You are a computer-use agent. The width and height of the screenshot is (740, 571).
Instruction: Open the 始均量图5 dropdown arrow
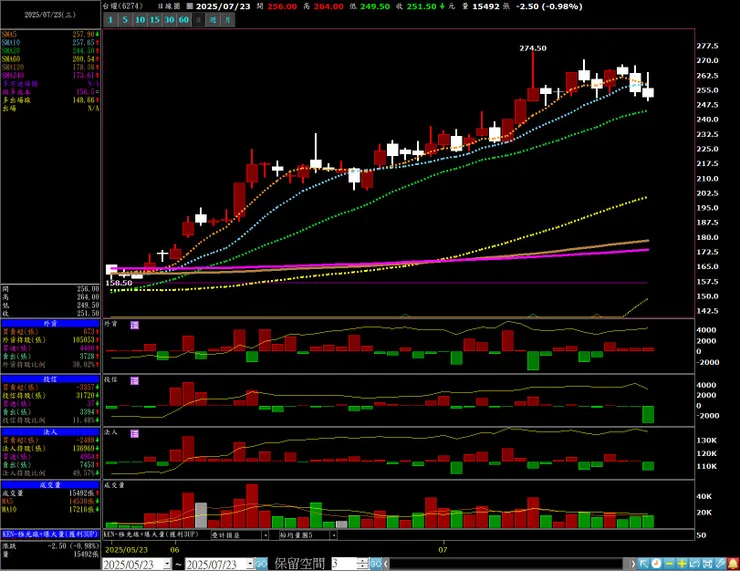coord(334,535)
